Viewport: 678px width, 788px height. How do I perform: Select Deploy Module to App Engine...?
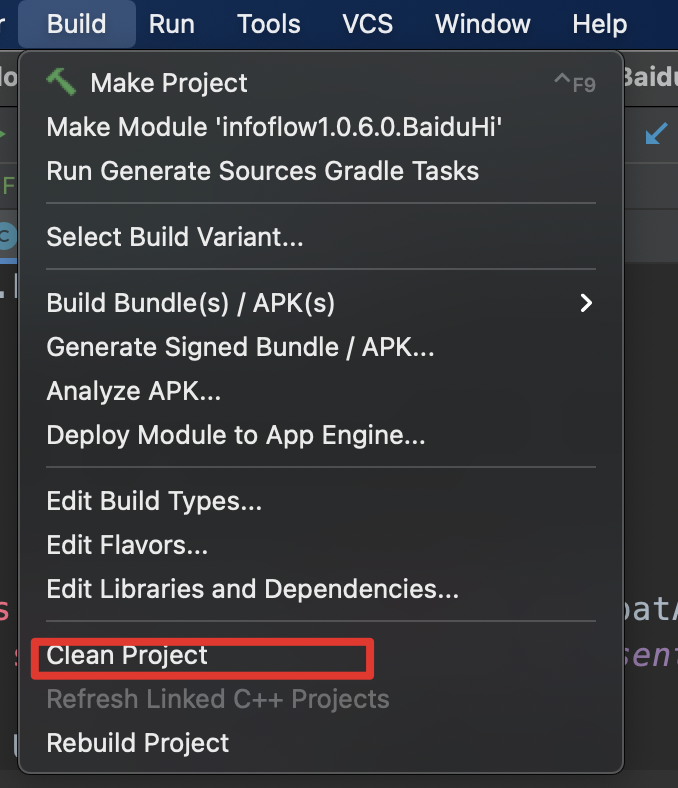(236, 435)
